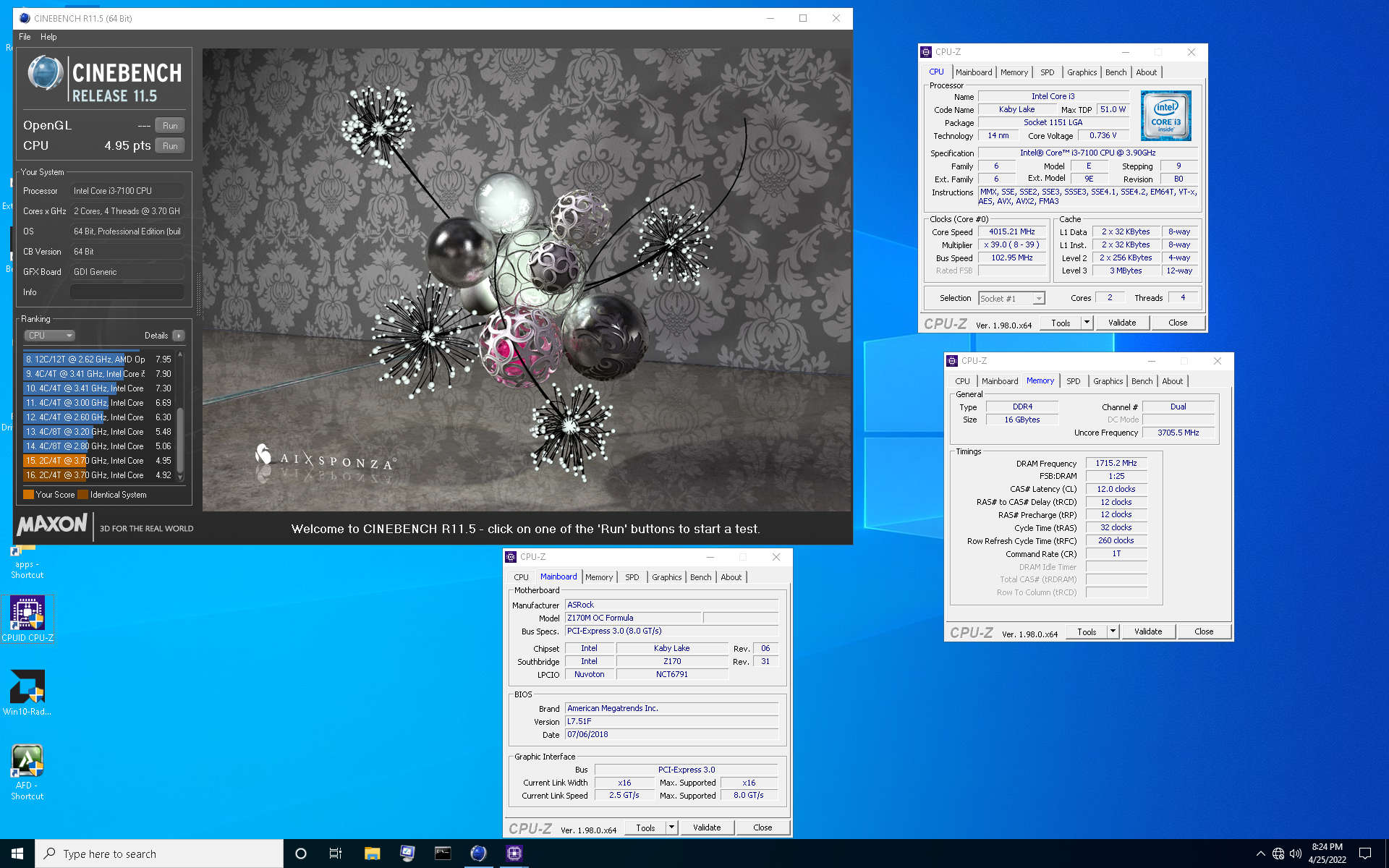Click Core Speed value 4015.21 MHz
The image size is (1389, 868).
(x=1012, y=231)
